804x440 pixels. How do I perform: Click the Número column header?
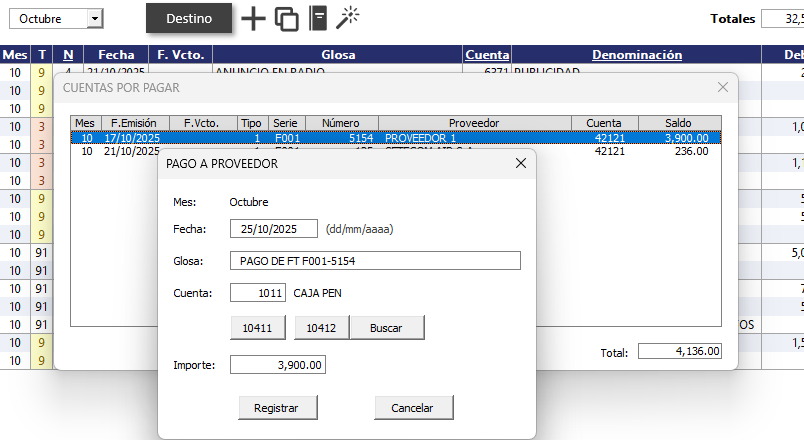[x=341, y=123]
